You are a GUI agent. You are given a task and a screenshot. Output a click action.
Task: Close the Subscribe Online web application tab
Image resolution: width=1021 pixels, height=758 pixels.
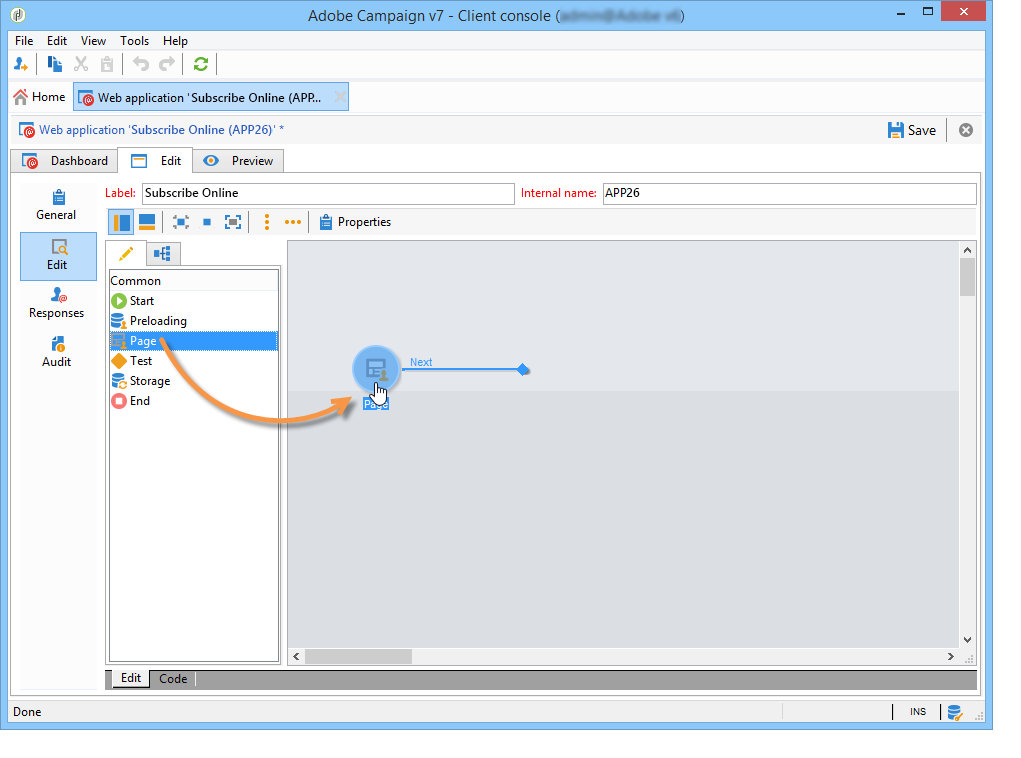point(340,97)
